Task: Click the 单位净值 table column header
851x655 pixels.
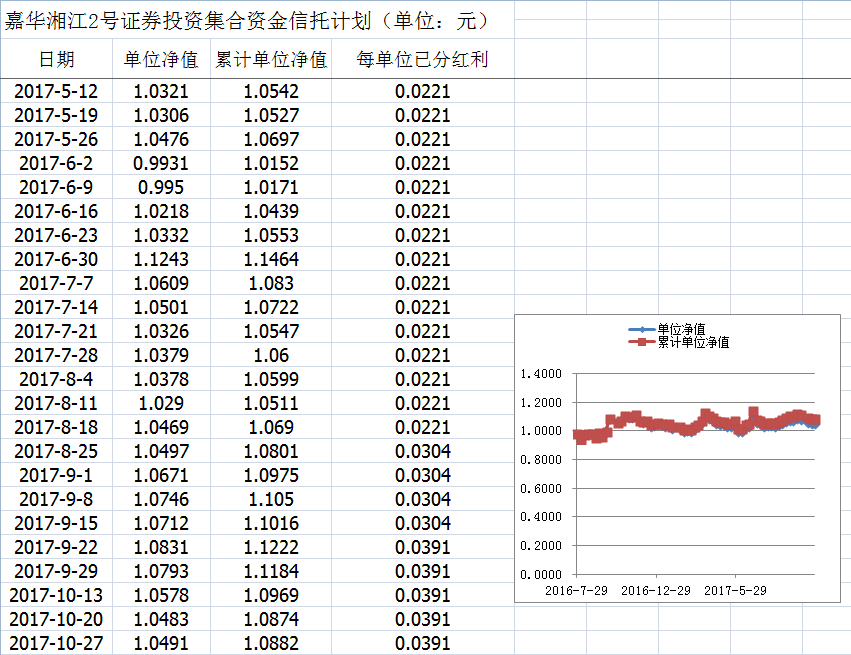Action: (x=161, y=60)
